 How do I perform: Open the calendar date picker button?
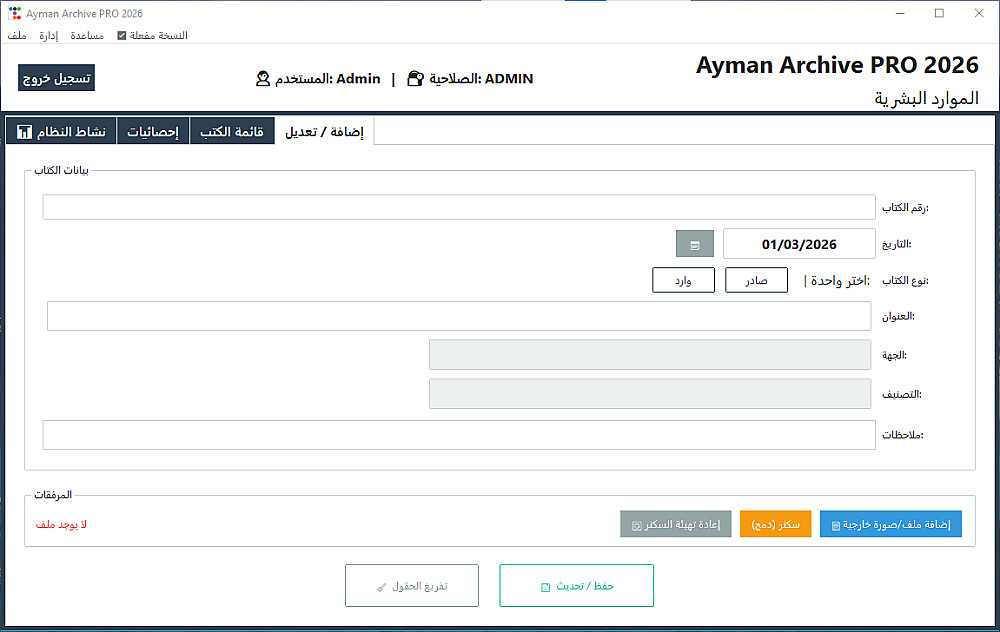tap(695, 244)
